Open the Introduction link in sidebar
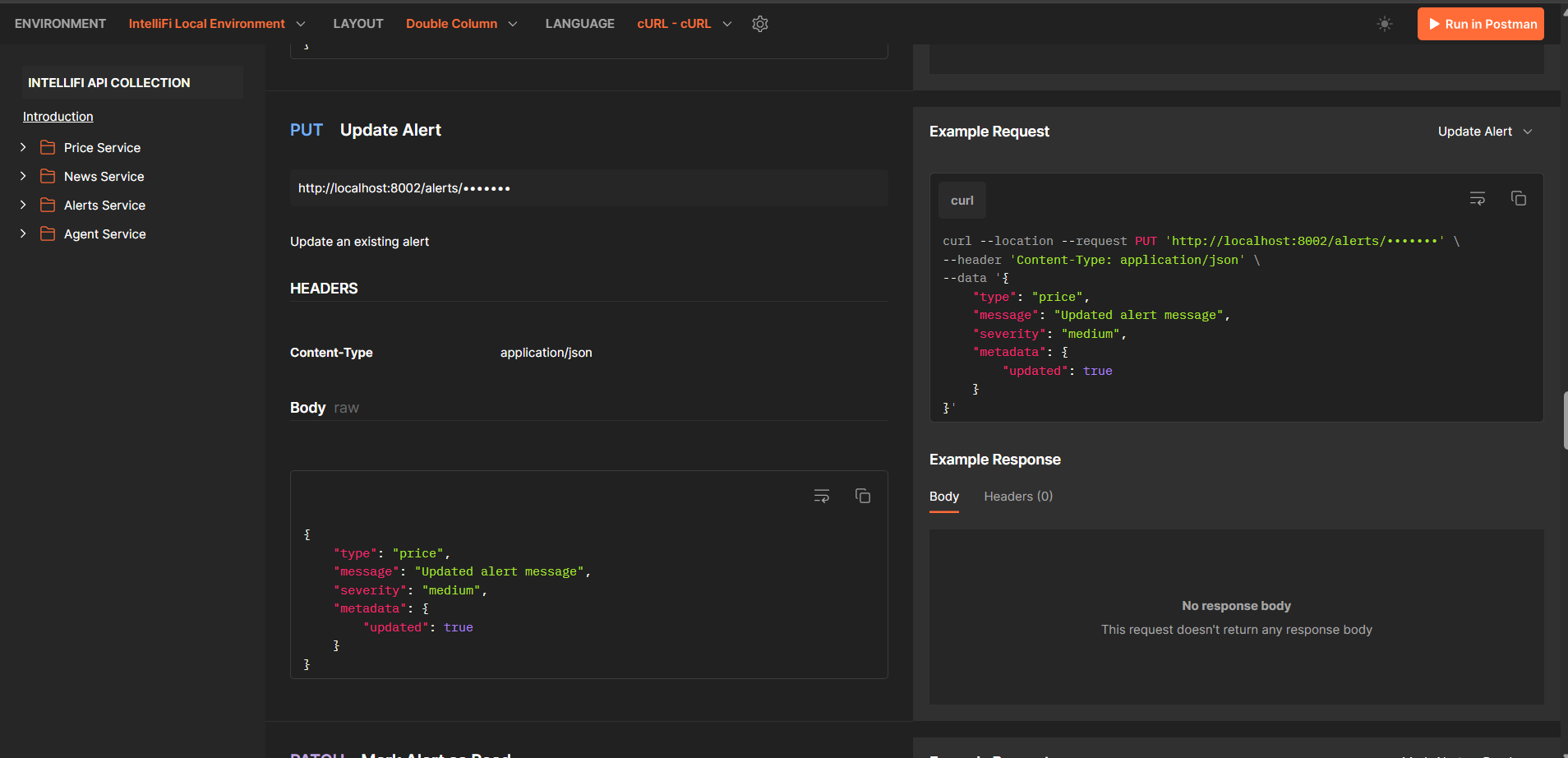Screen dimensions: 1568x758 point(58,117)
